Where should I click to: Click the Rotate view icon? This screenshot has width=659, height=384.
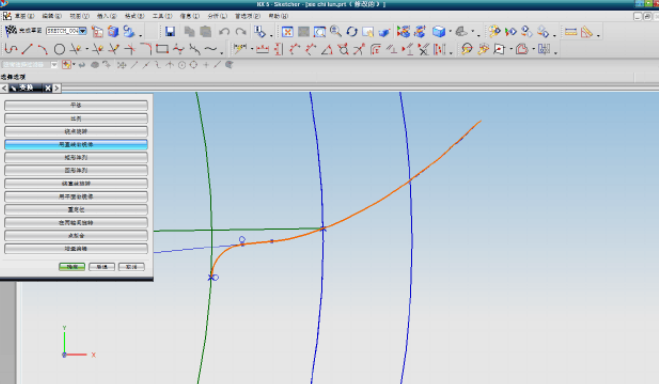pyautogui.click(x=352, y=32)
